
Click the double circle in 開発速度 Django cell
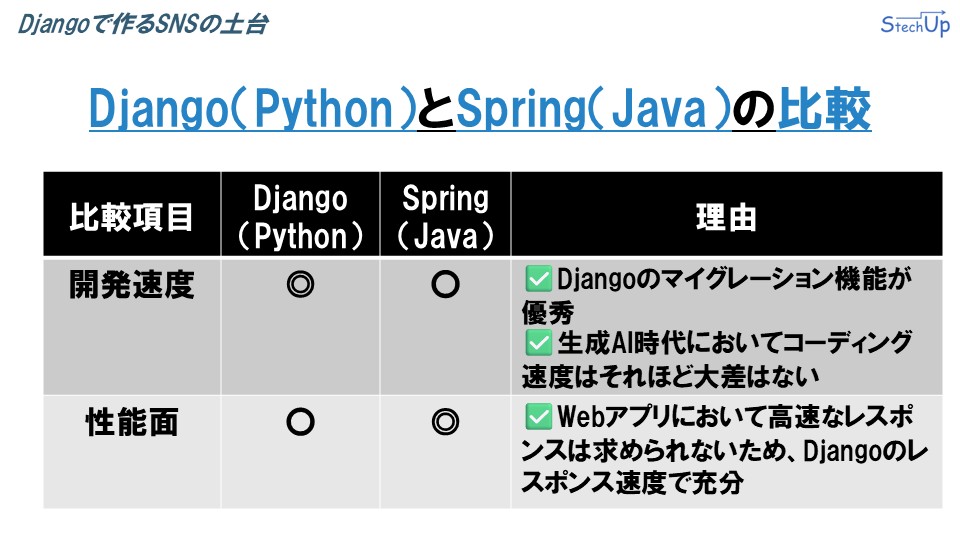[x=300, y=284]
